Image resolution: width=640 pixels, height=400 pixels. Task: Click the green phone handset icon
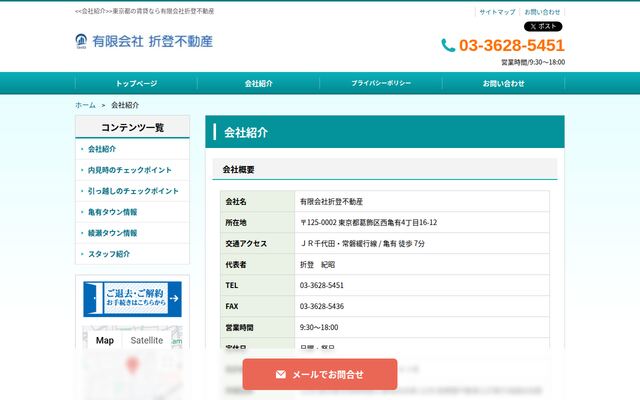coord(448,45)
